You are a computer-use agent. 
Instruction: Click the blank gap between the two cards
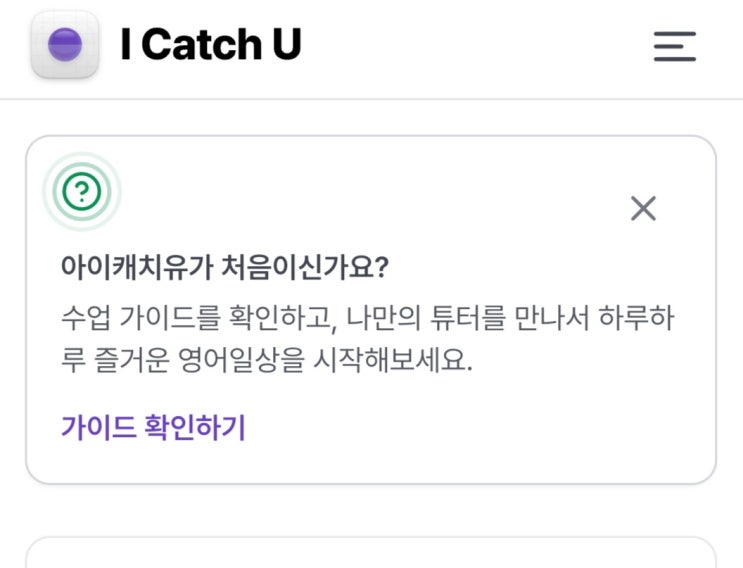(x=370, y=511)
